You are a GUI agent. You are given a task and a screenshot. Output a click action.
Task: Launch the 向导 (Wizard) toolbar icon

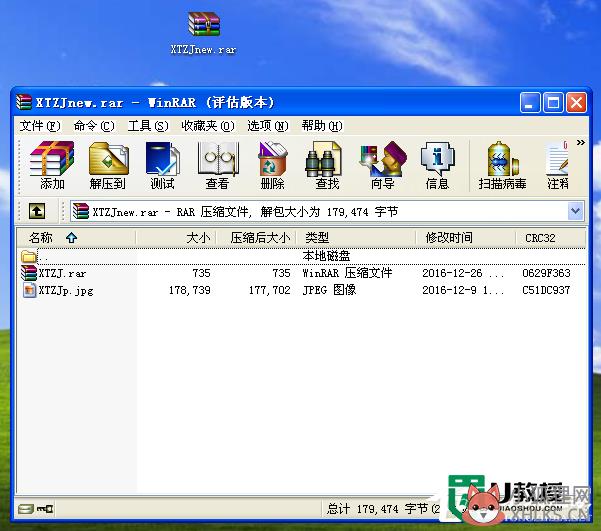(x=383, y=165)
